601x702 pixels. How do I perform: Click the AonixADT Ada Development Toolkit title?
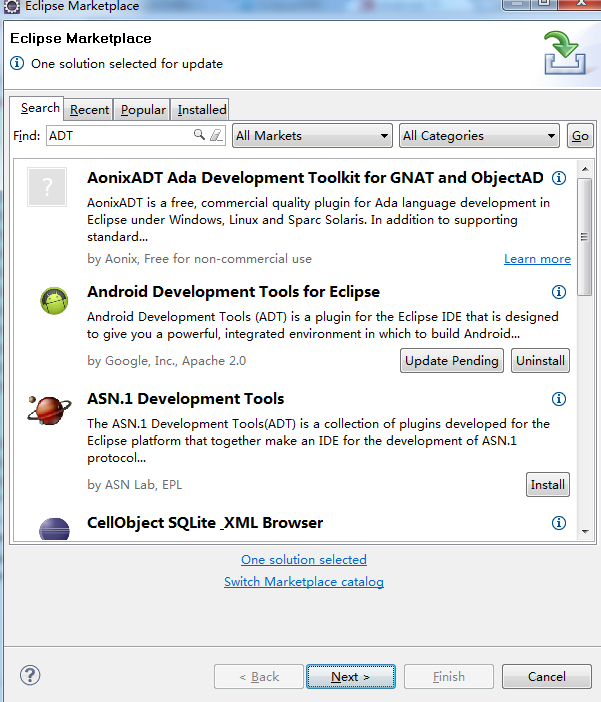(315, 178)
